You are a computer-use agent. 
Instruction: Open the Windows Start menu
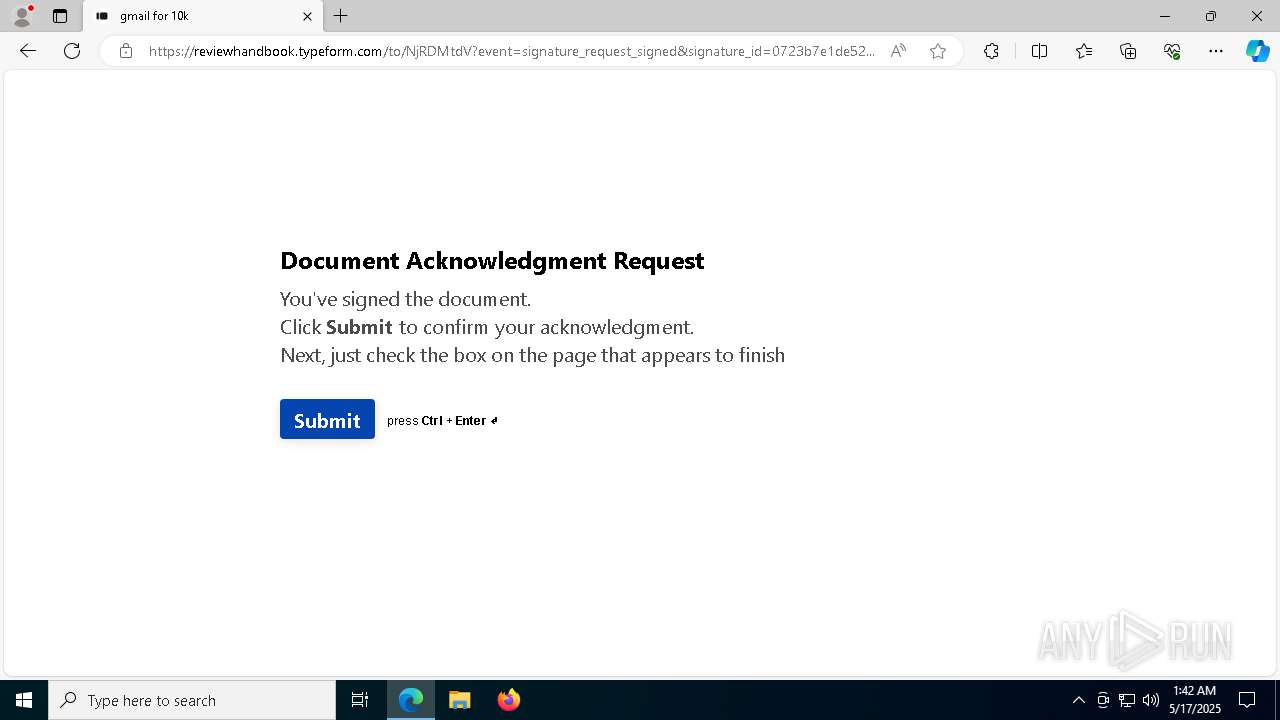[x=24, y=700]
